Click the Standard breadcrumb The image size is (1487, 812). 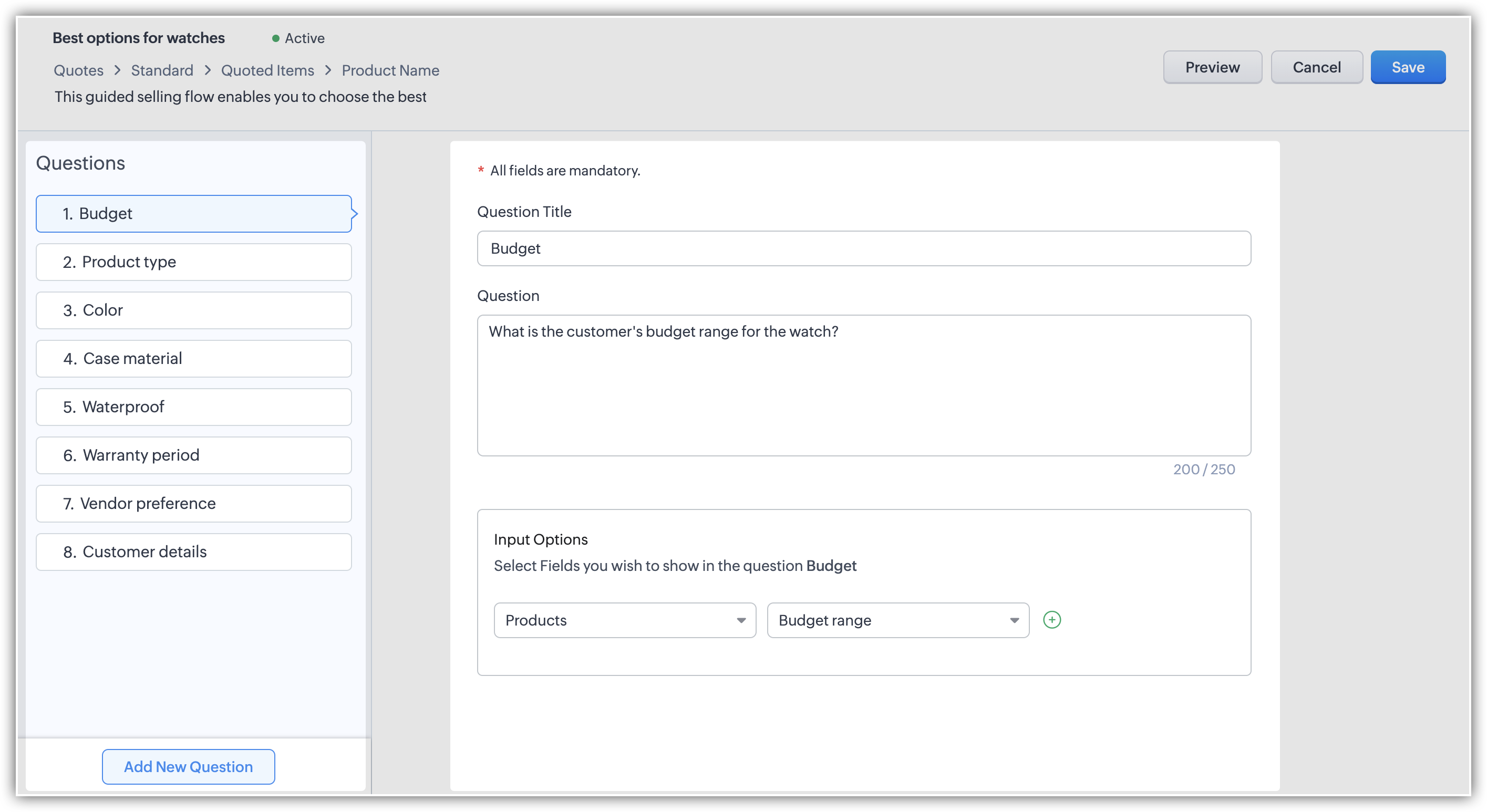click(162, 70)
